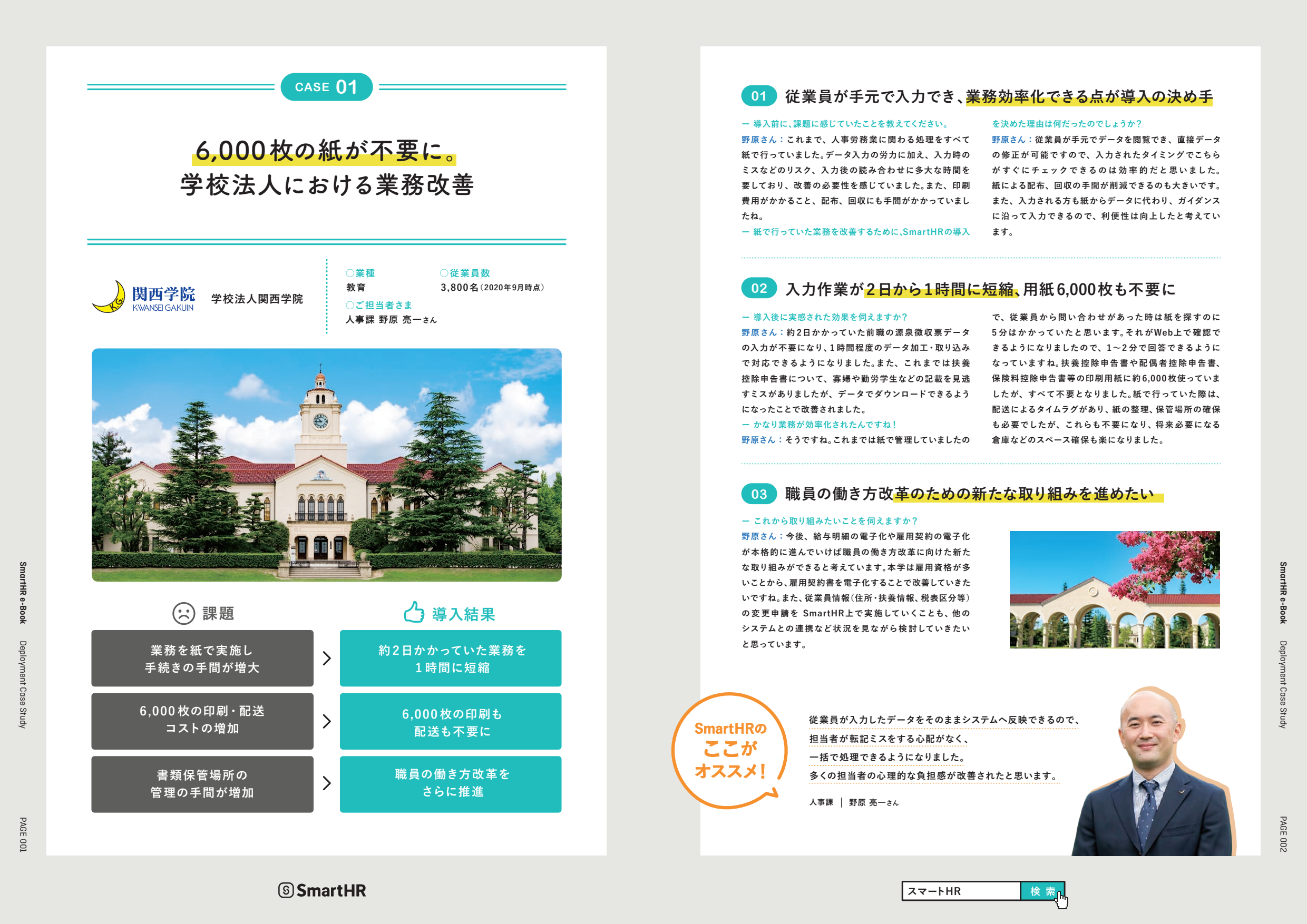Select the 書類保管場所の管理の手間が増加 box
The height and width of the screenshot is (924, 1307).
202,784
